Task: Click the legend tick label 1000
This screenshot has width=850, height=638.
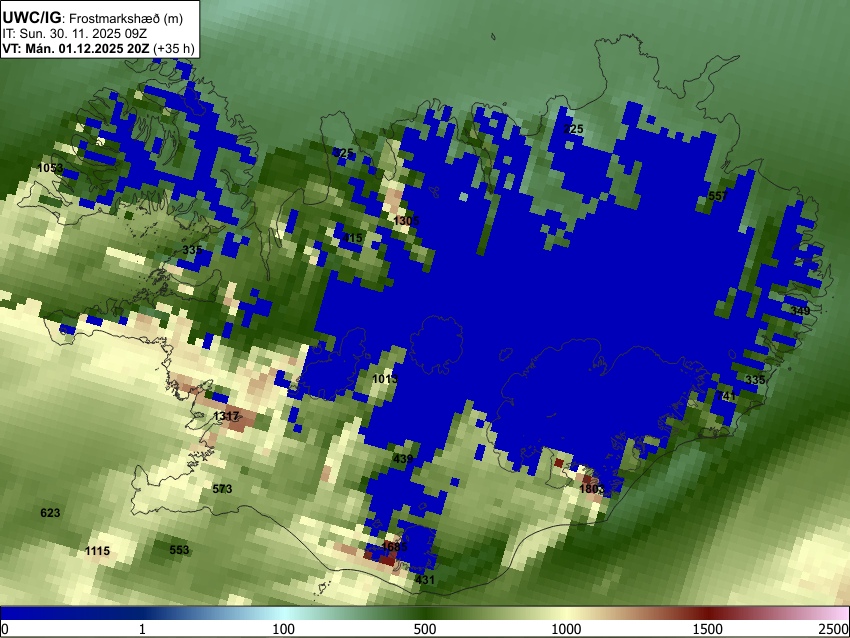Action: click(566, 629)
